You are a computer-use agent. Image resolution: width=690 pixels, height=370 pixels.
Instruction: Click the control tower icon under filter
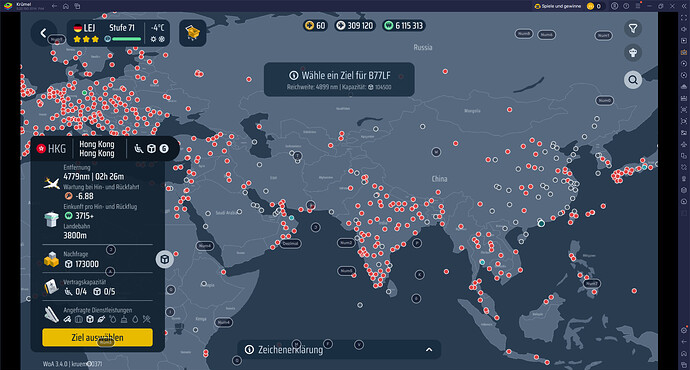coord(633,53)
